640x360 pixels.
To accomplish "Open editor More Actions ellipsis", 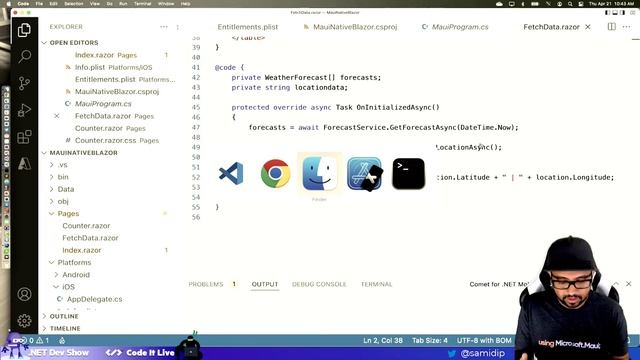I will (627, 27).
